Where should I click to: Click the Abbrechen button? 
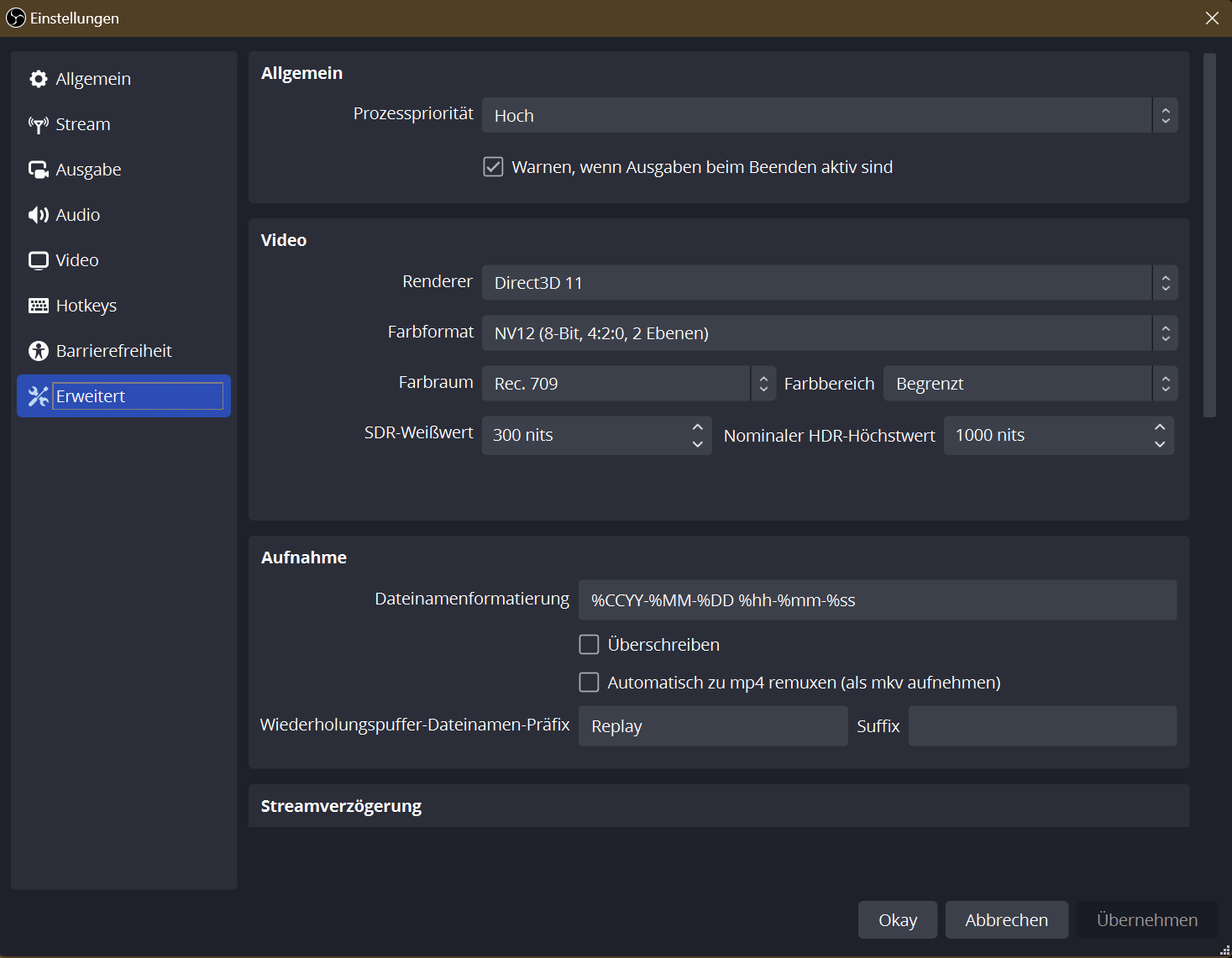[1006, 920]
